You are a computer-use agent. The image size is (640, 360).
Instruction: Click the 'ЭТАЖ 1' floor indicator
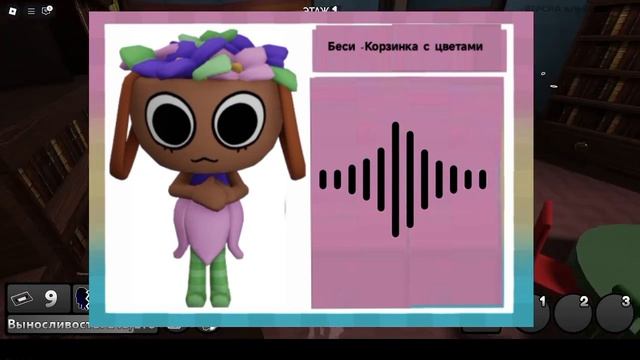point(320,9)
